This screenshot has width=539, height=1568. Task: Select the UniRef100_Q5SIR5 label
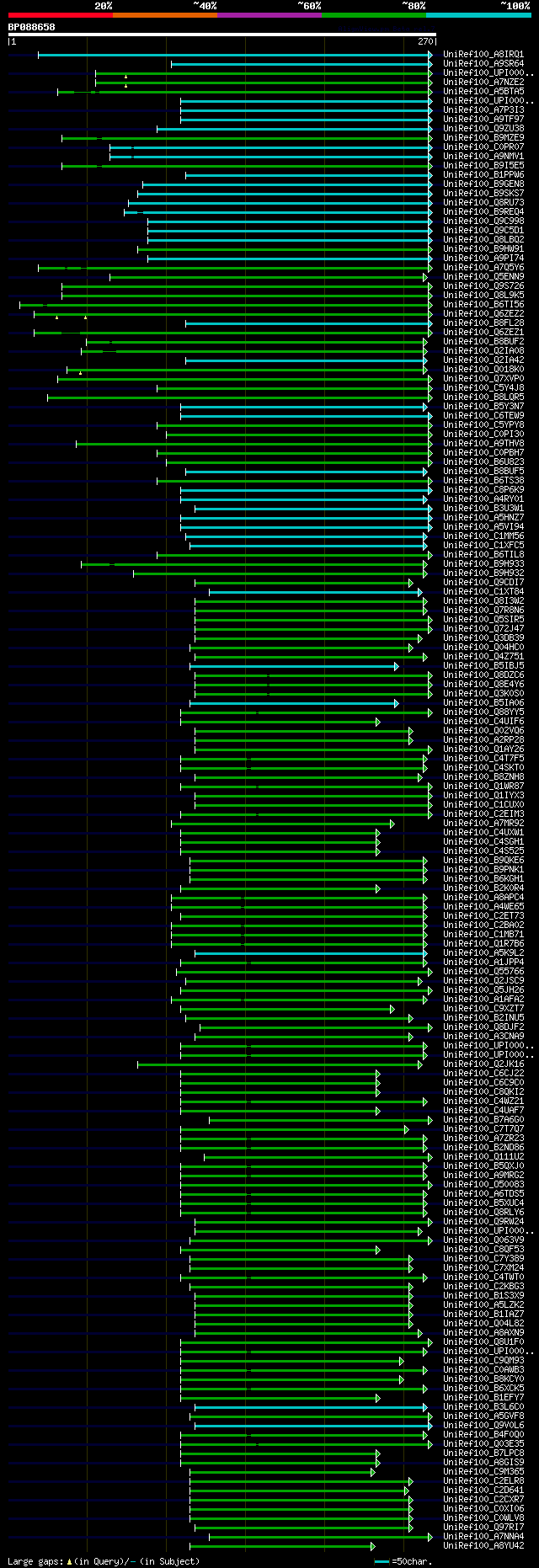tap(483, 620)
